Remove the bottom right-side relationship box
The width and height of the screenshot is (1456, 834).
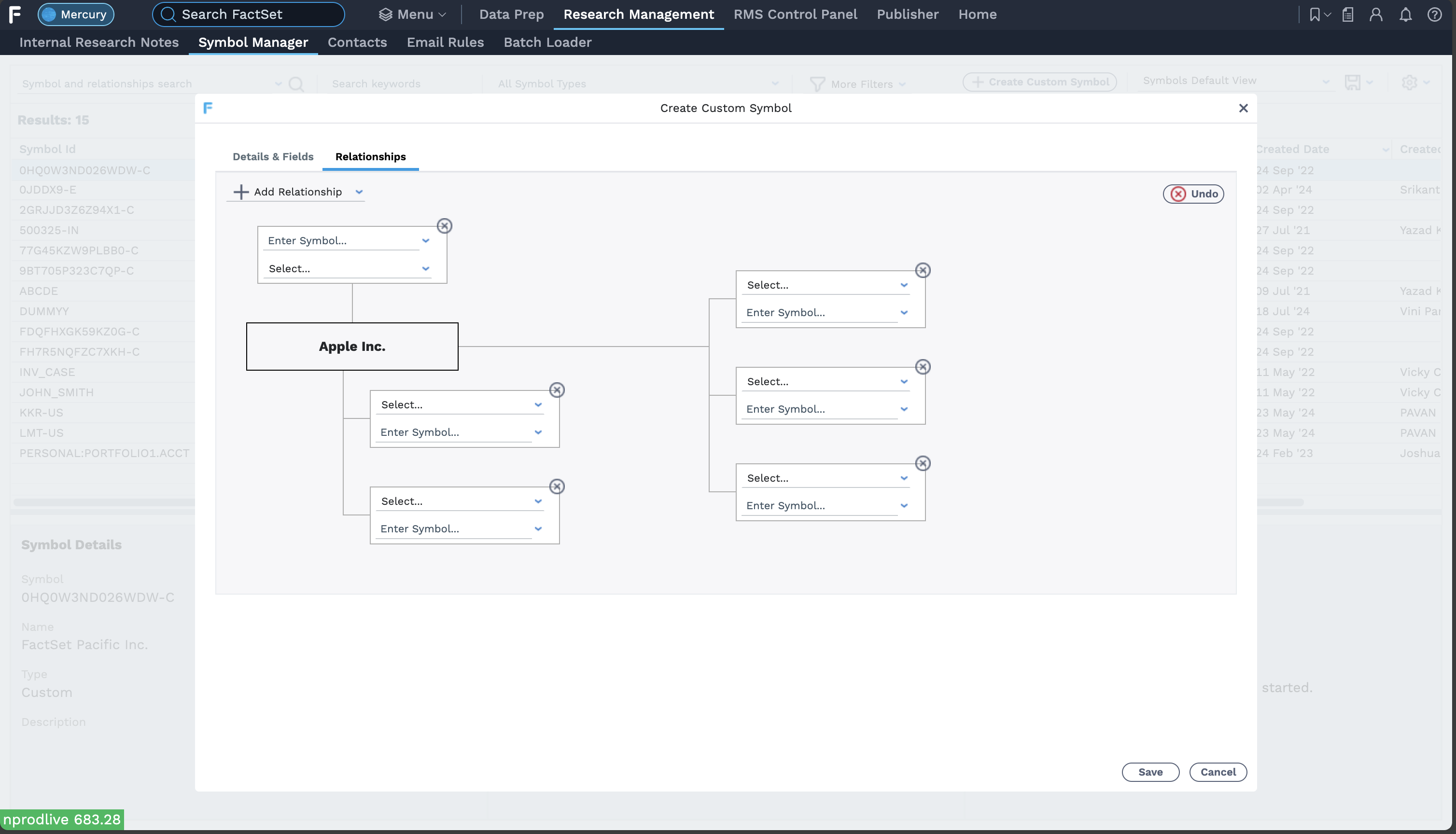pyautogui.click(x=923, y=463)
